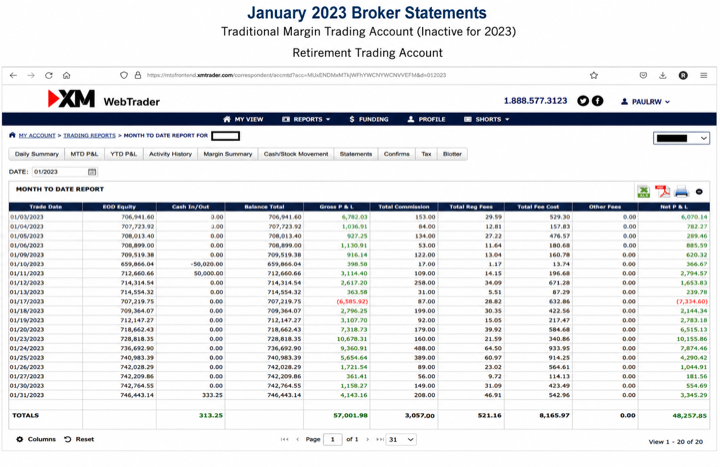Jump to last page arrow in pager

(x=380, y=439)
